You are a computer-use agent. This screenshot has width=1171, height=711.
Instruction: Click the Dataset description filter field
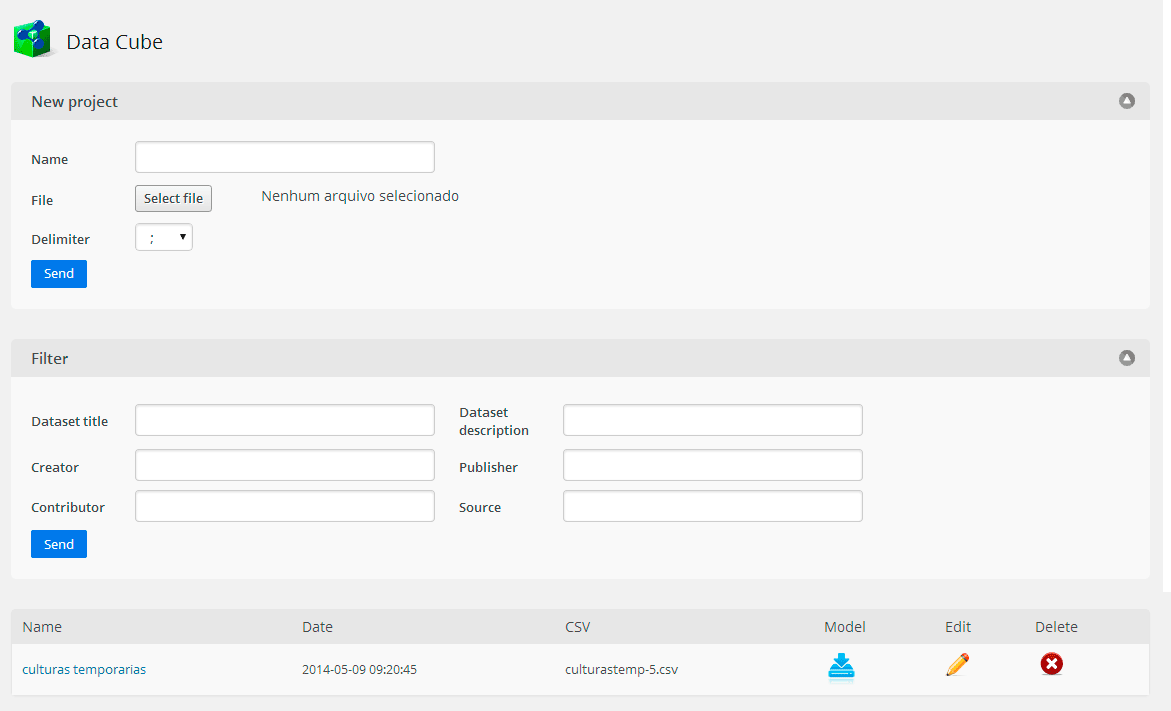point(712,420)
